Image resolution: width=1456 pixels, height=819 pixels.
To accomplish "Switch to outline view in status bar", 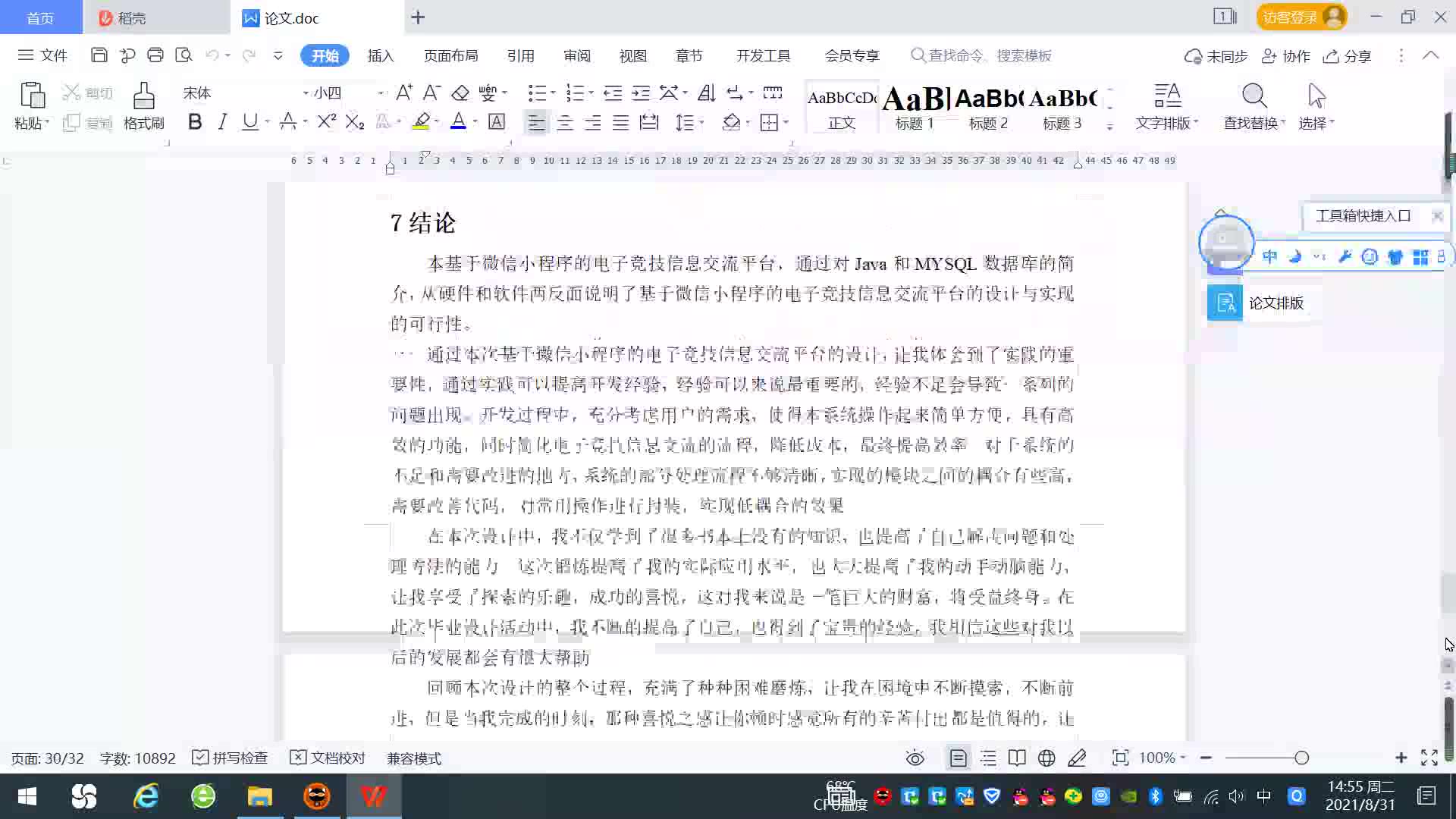I will pyautogui.click(x=988, y=758).
